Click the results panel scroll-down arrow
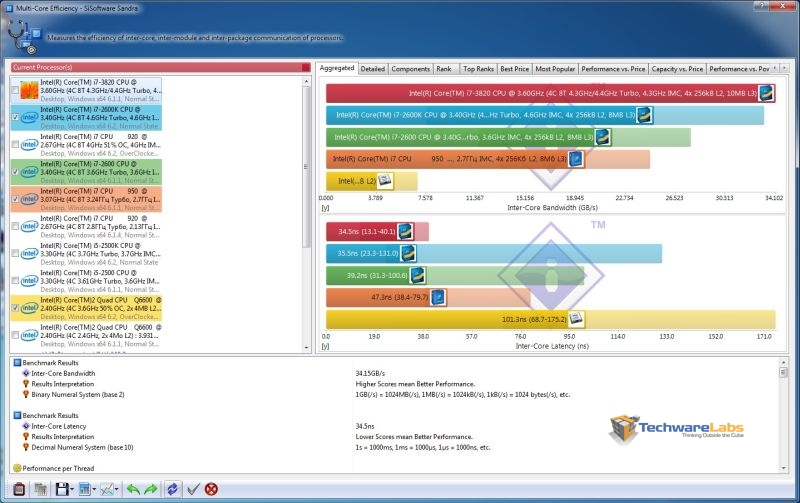The height and width of the screenshot is (503, 800). click(784, 468)
